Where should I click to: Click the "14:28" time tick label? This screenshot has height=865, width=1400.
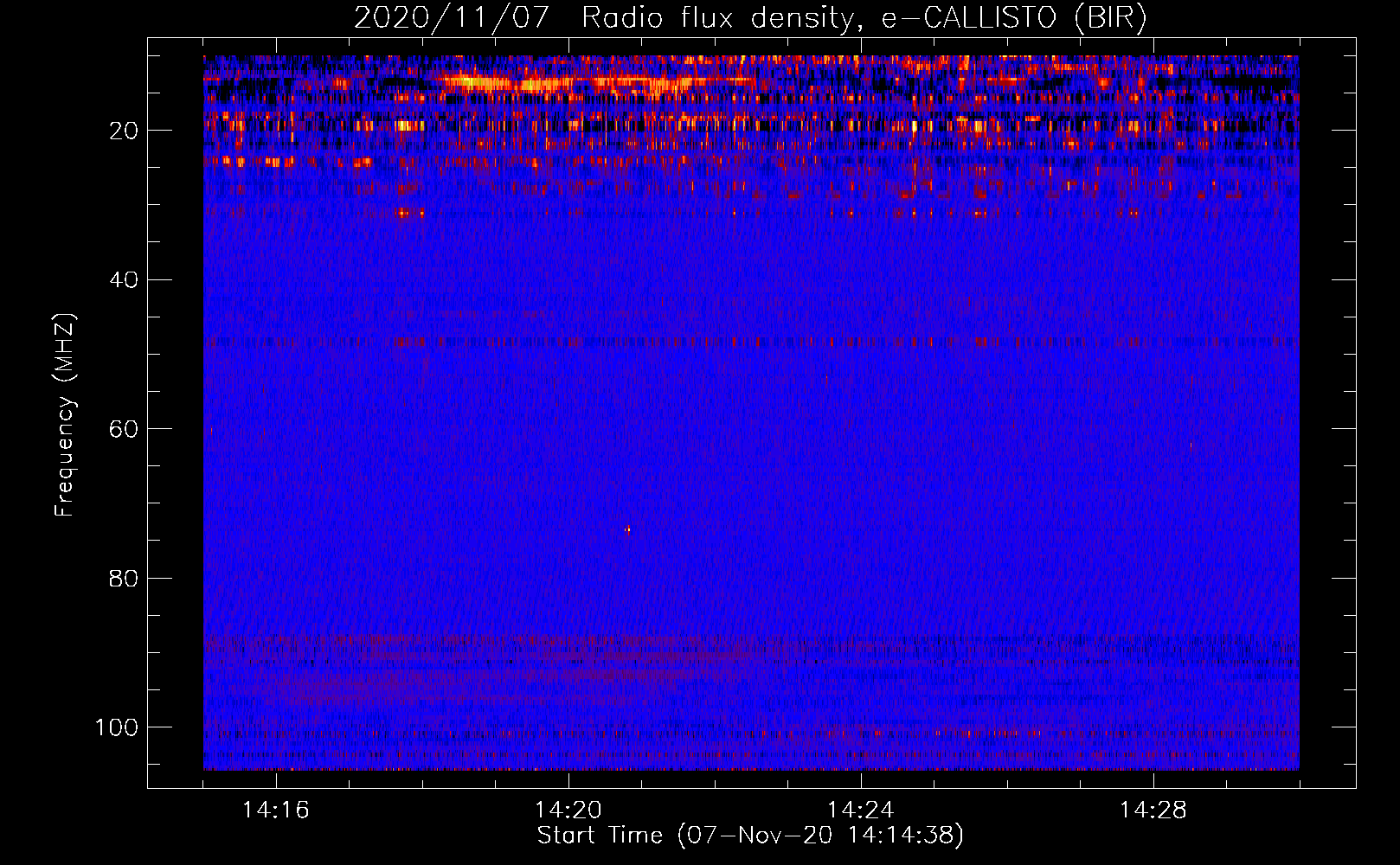click(x=1153, y=811)
